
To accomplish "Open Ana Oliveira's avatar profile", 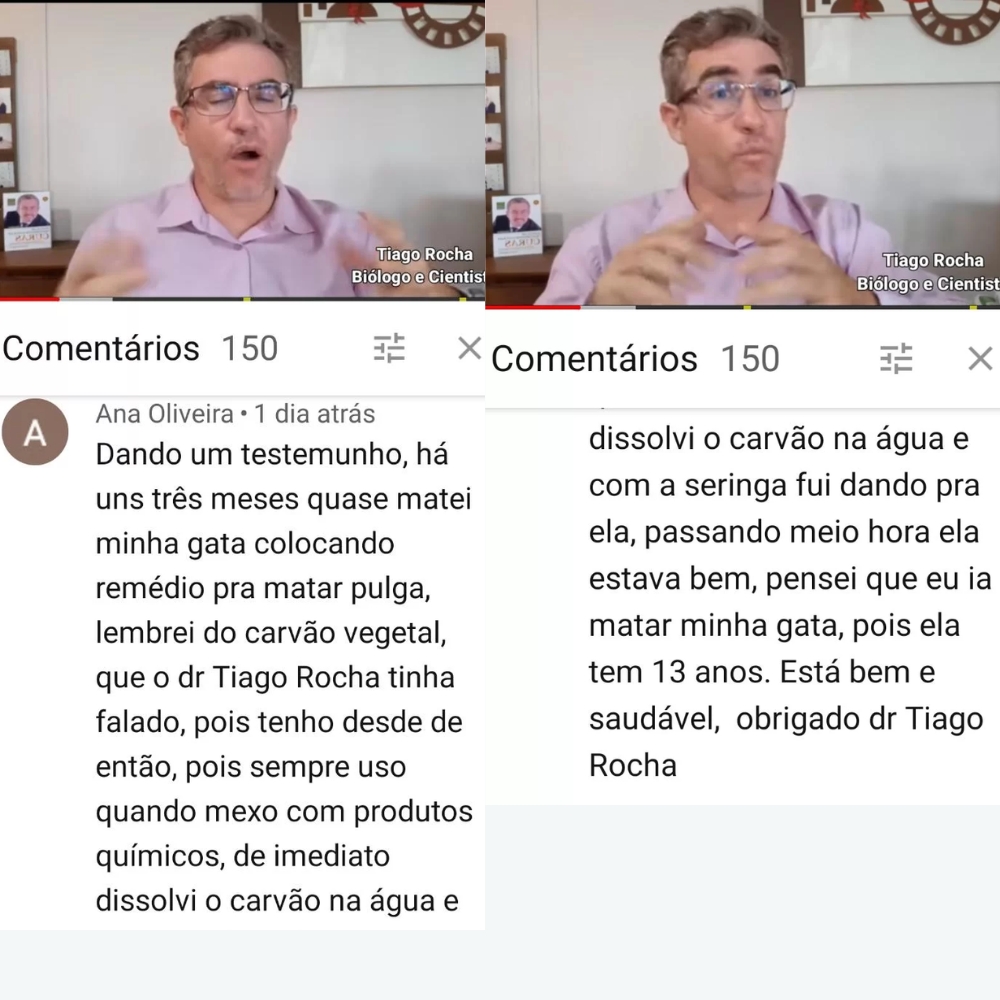I will click(x=35, y=432).
